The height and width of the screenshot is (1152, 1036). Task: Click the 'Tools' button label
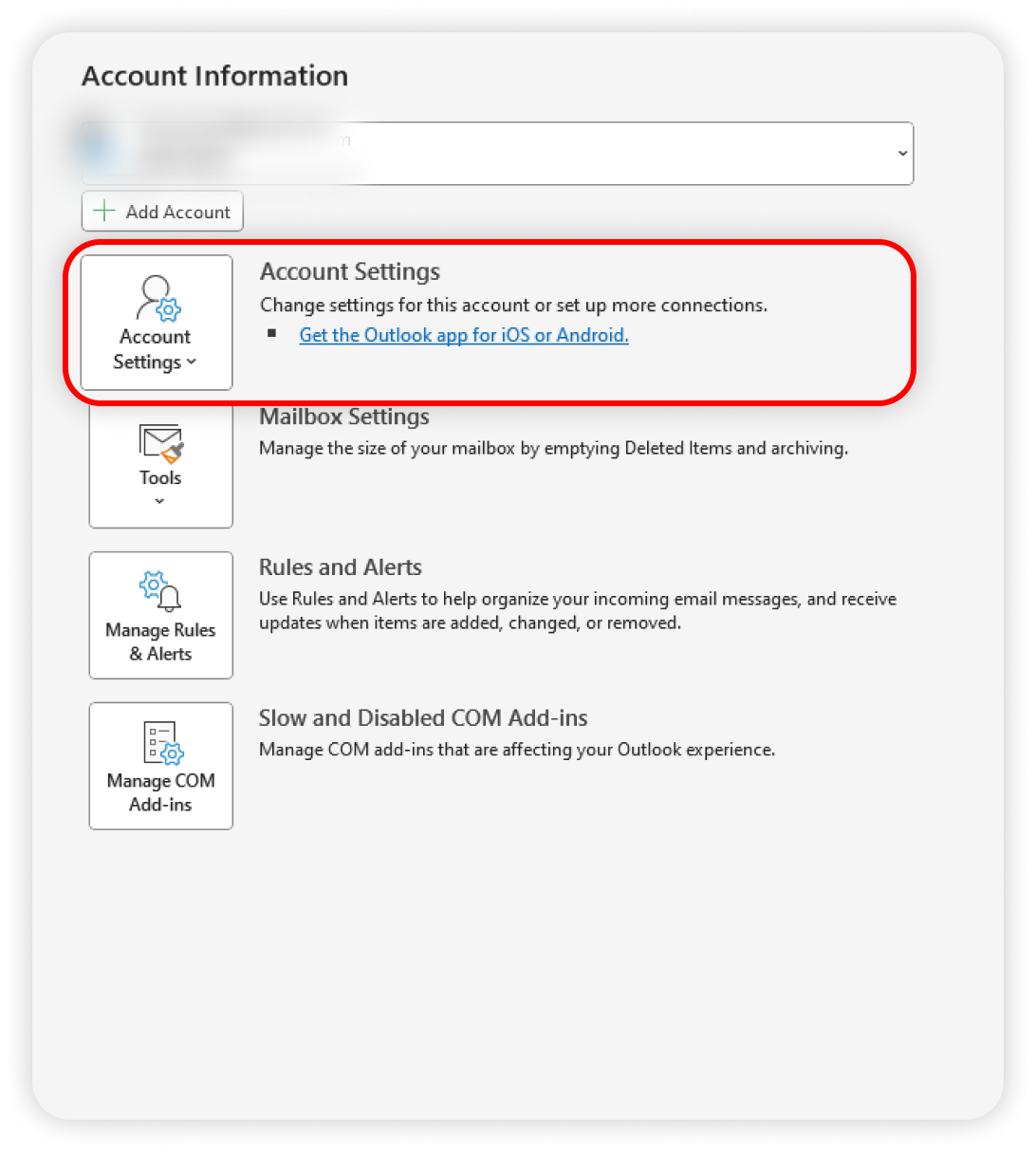coord(160,477)
